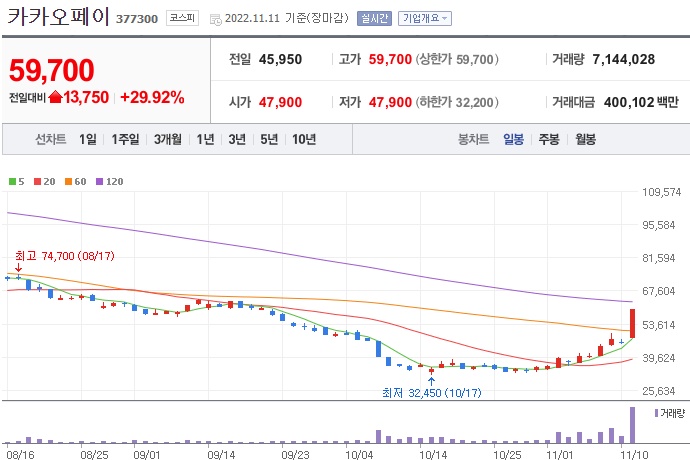Select the 1일 line chart tab
This screenshot has width=690, height=460.
pyautogui.click(x=88, y=140)
